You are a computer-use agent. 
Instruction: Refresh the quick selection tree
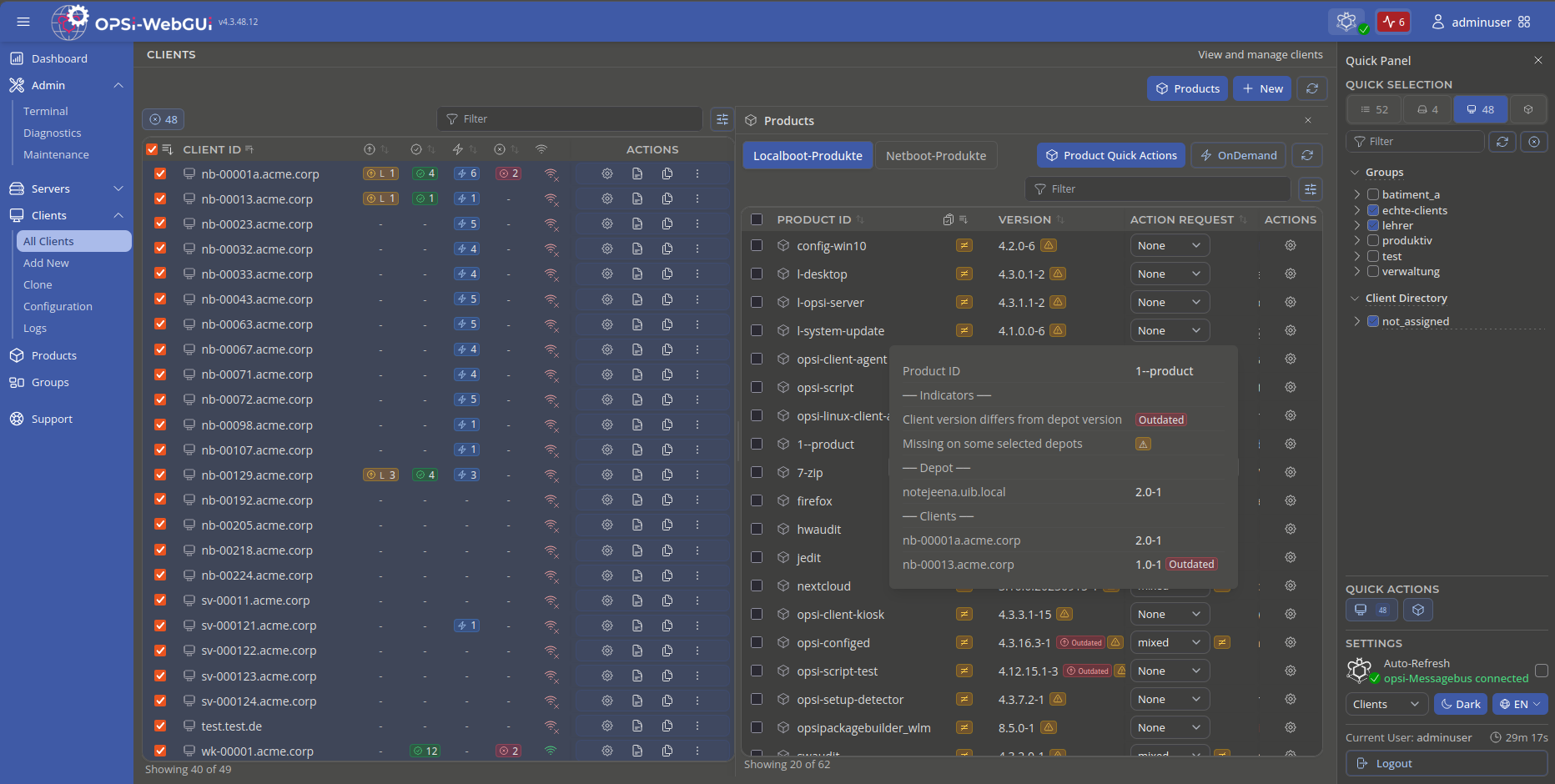coord(1502,142)
